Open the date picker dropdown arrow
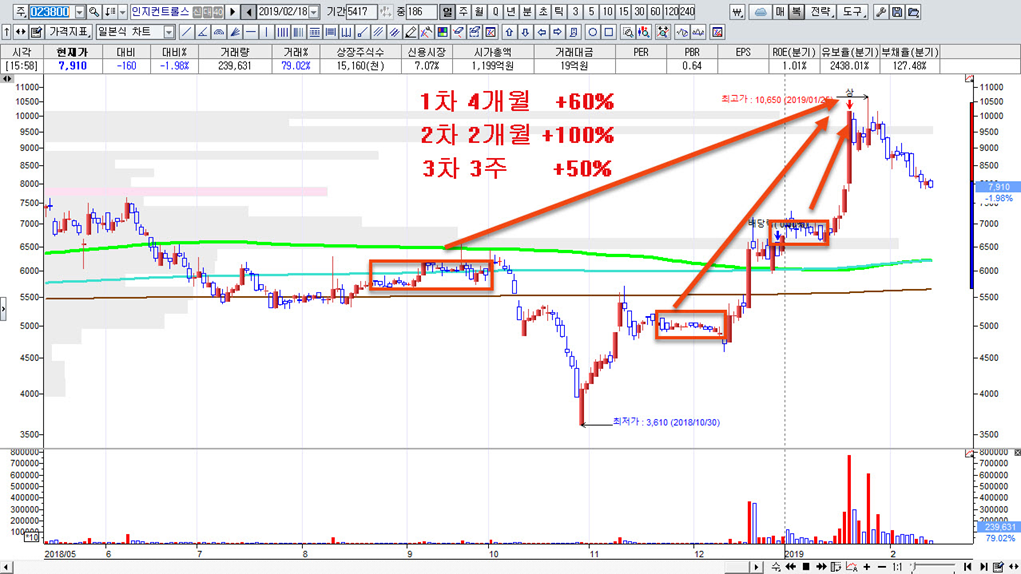The width and height of the screenshot is (1021, 574). 314,12
